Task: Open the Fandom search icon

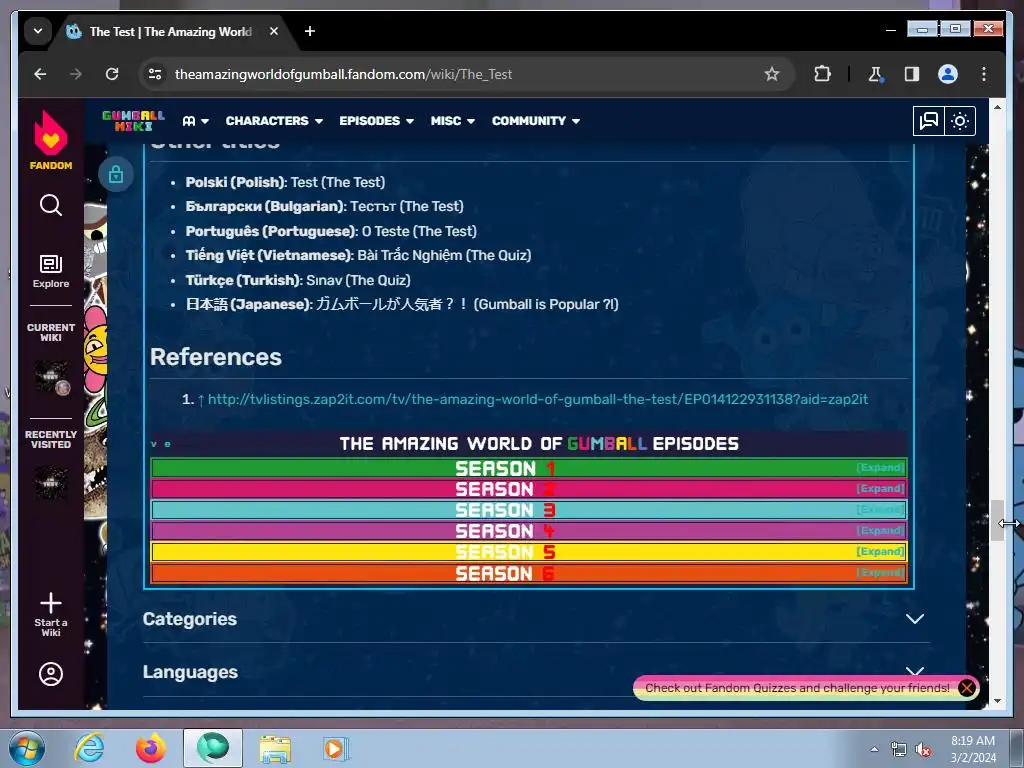Action: tap(51, 205)
